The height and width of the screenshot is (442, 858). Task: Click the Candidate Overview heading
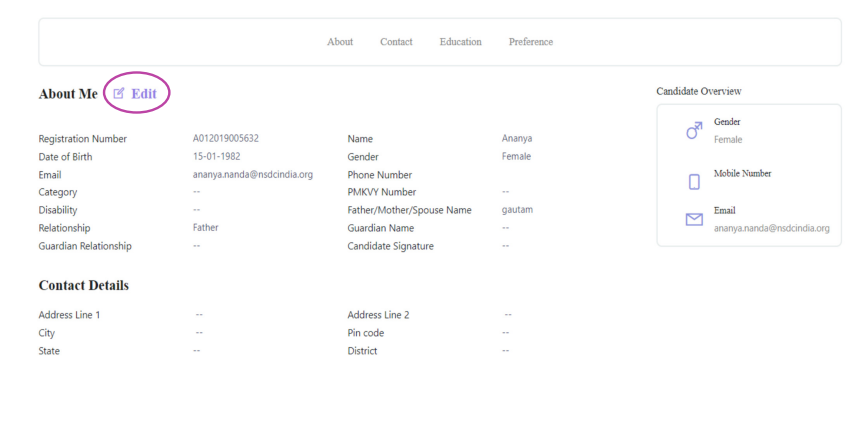pos(698,91)
